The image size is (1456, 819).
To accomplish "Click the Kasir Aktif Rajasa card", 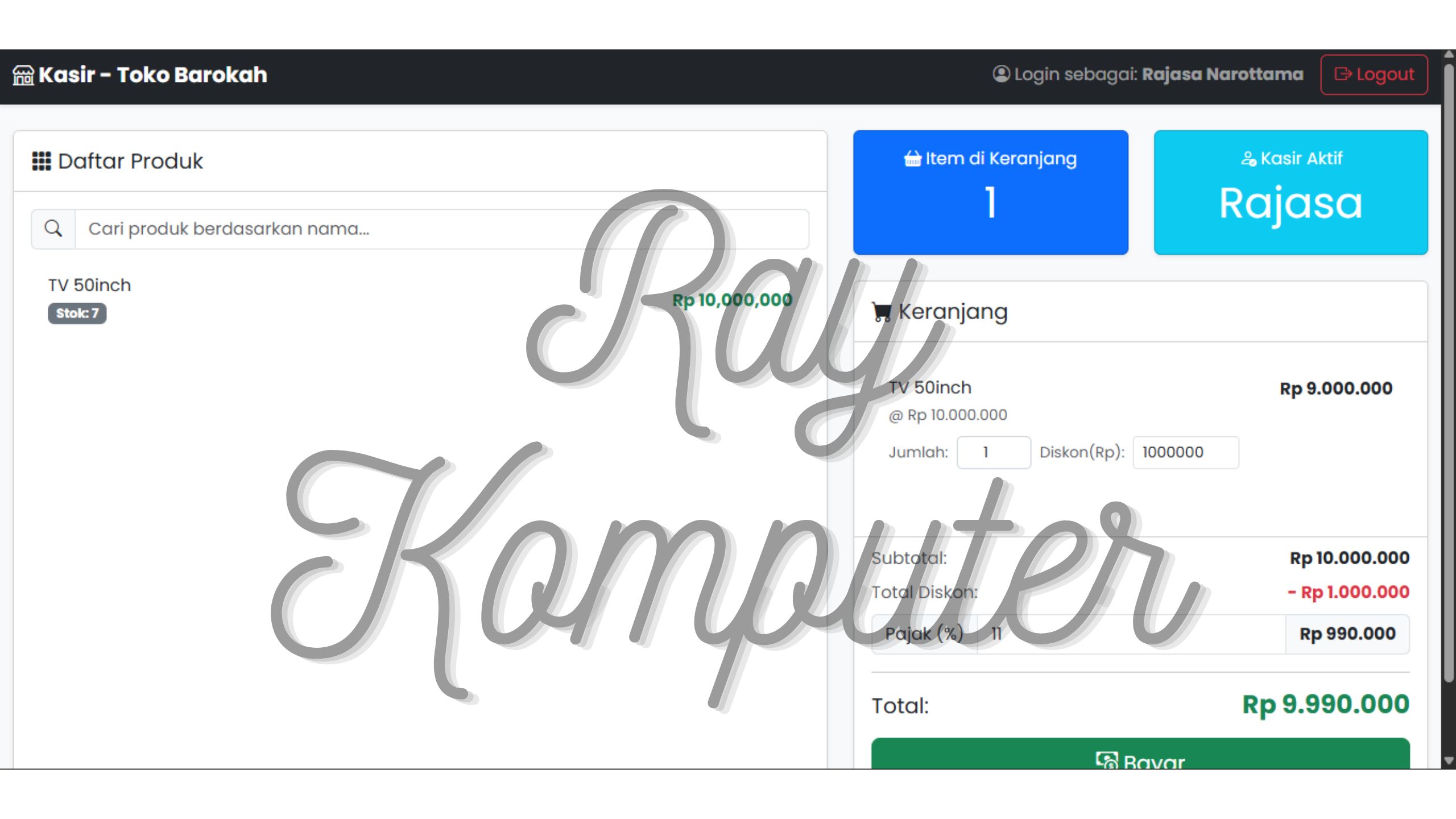I will pos(1290,192).
